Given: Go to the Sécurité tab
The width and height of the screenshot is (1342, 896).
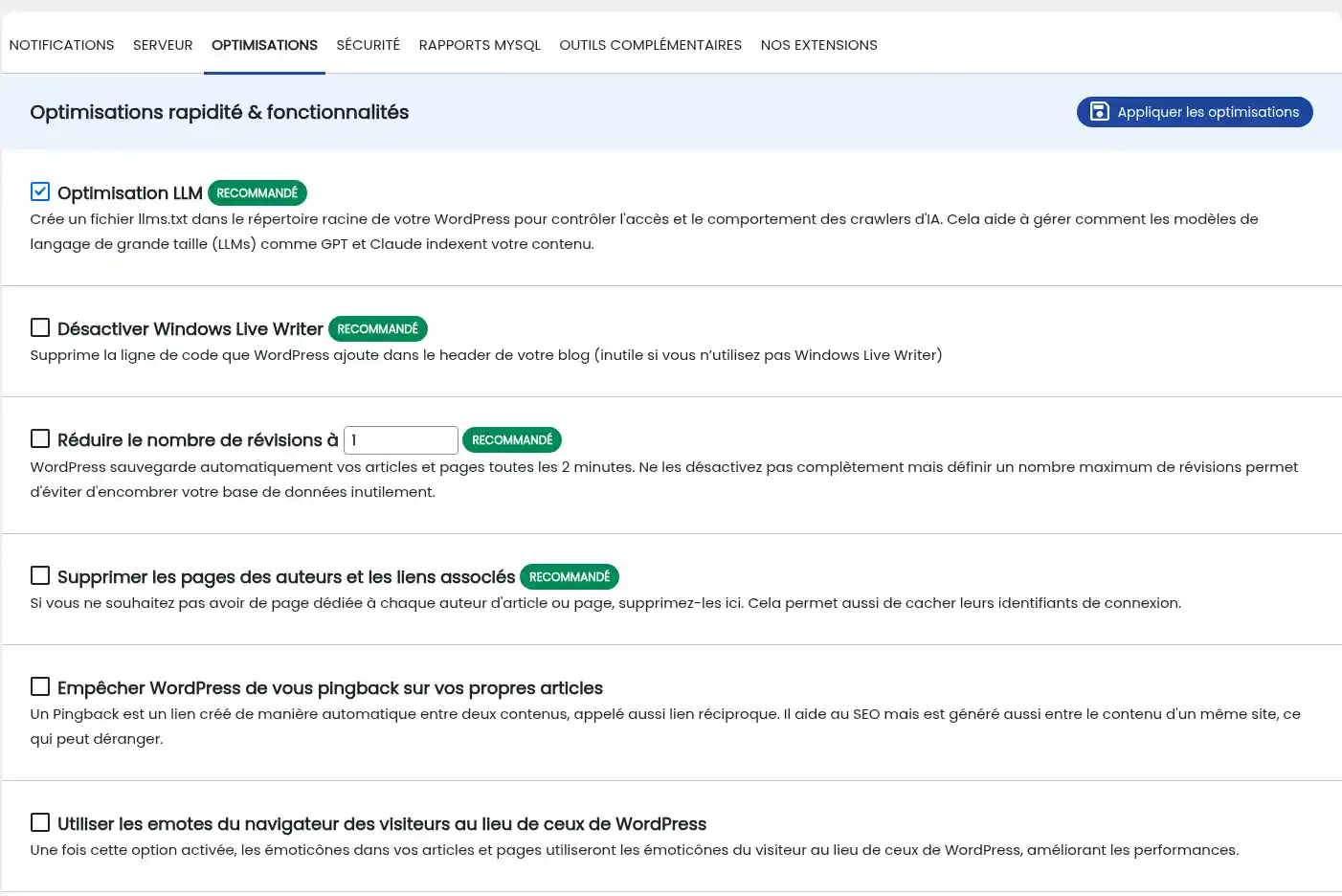Looking at the screenshot, I should coord(369,45).
